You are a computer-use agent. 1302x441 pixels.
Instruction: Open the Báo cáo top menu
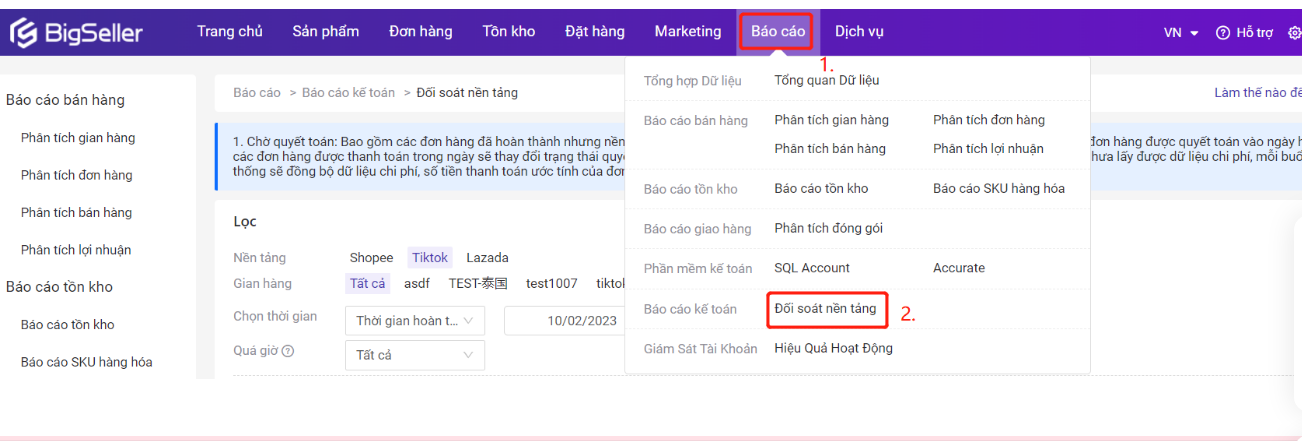777,32
